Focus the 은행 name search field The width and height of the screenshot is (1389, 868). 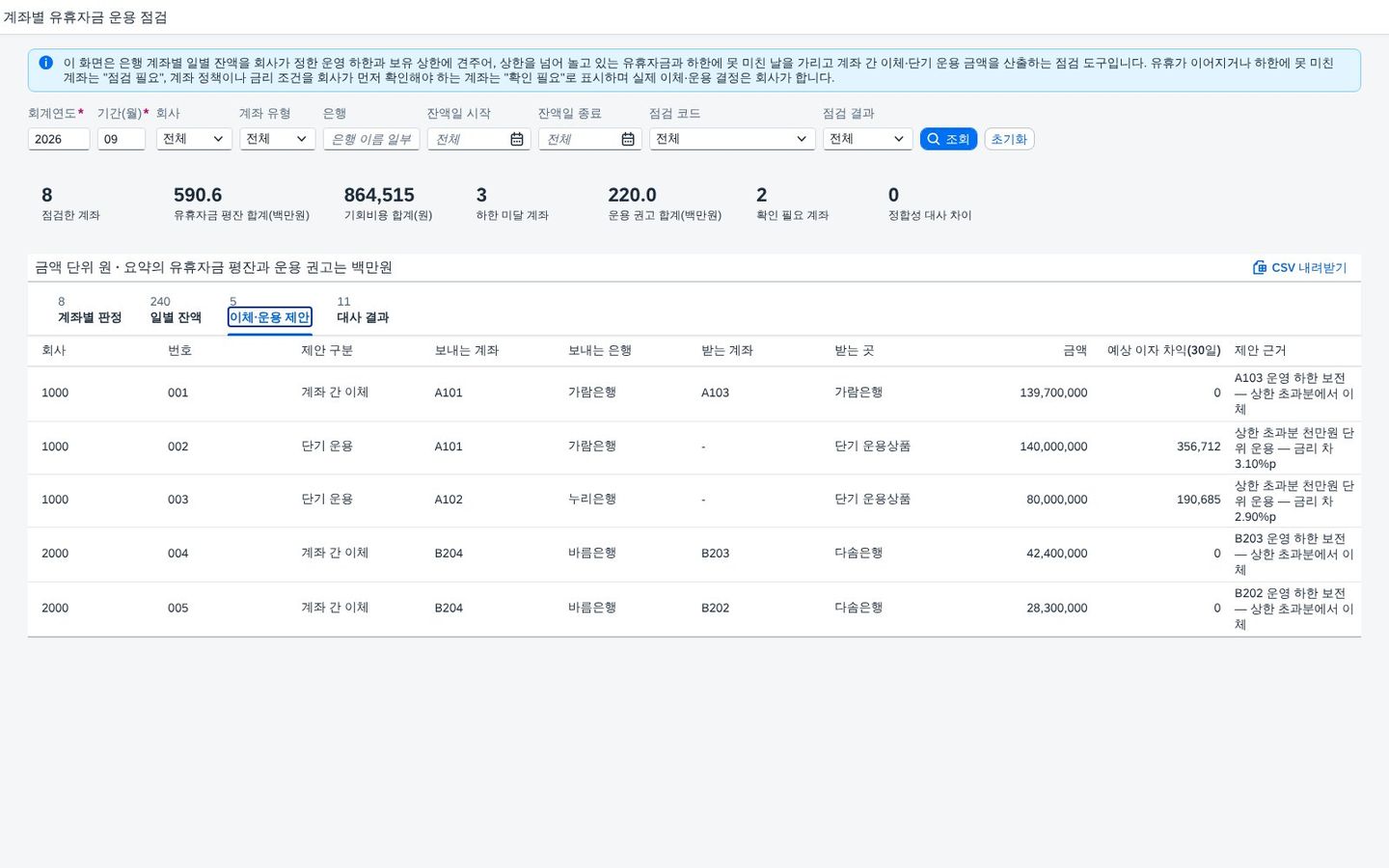click(x=371, y=139)
